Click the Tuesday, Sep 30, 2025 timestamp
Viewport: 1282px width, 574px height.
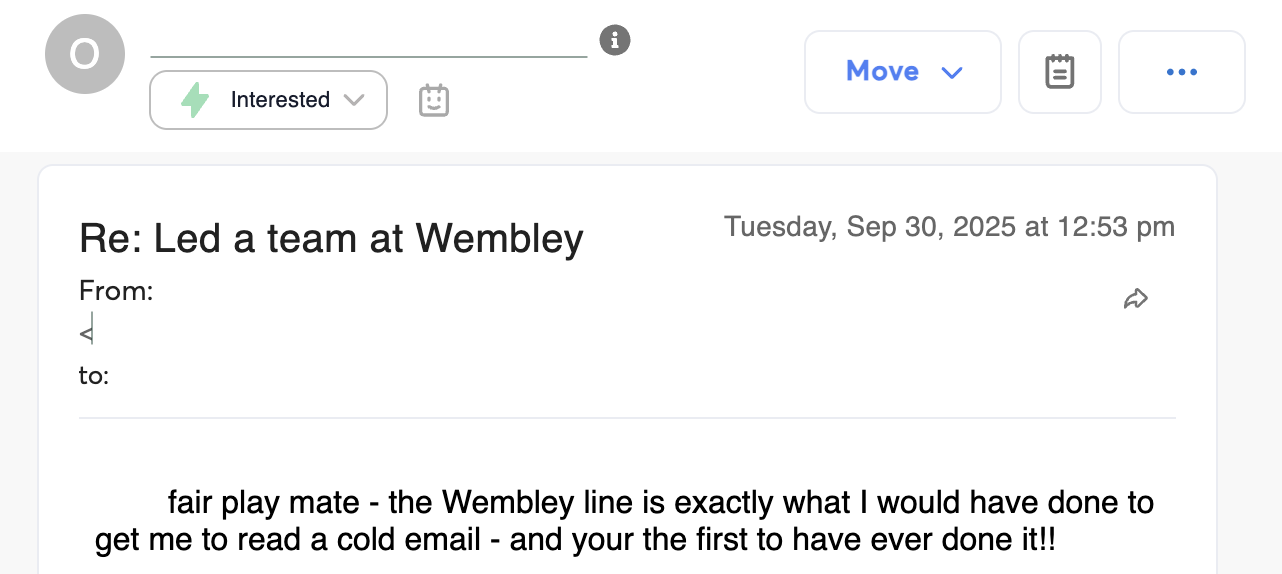tap(949, 227)
